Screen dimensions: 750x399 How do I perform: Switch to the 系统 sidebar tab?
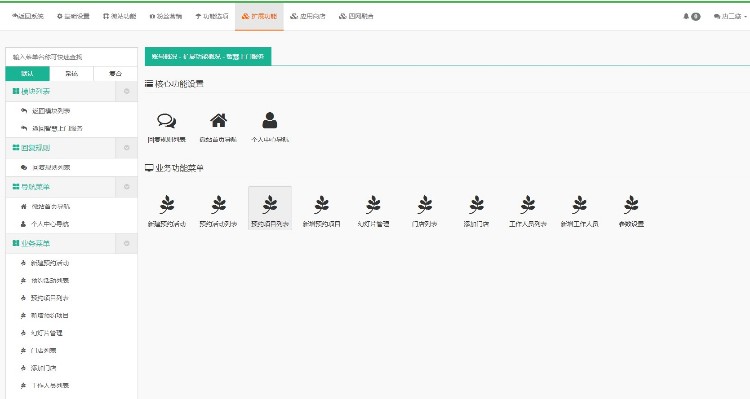(71, 74)
